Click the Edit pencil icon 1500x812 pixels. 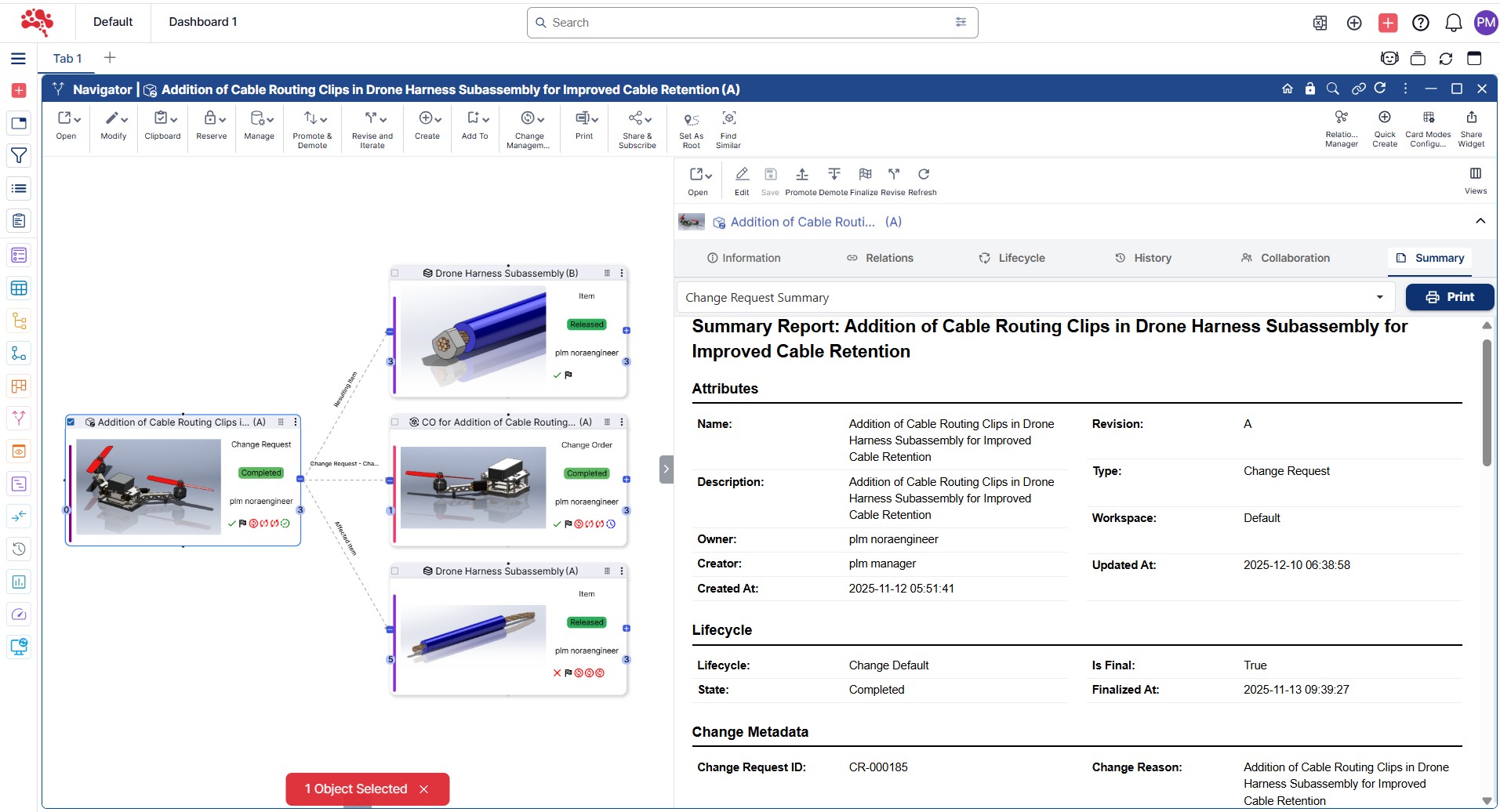click(x=742, y=174)
